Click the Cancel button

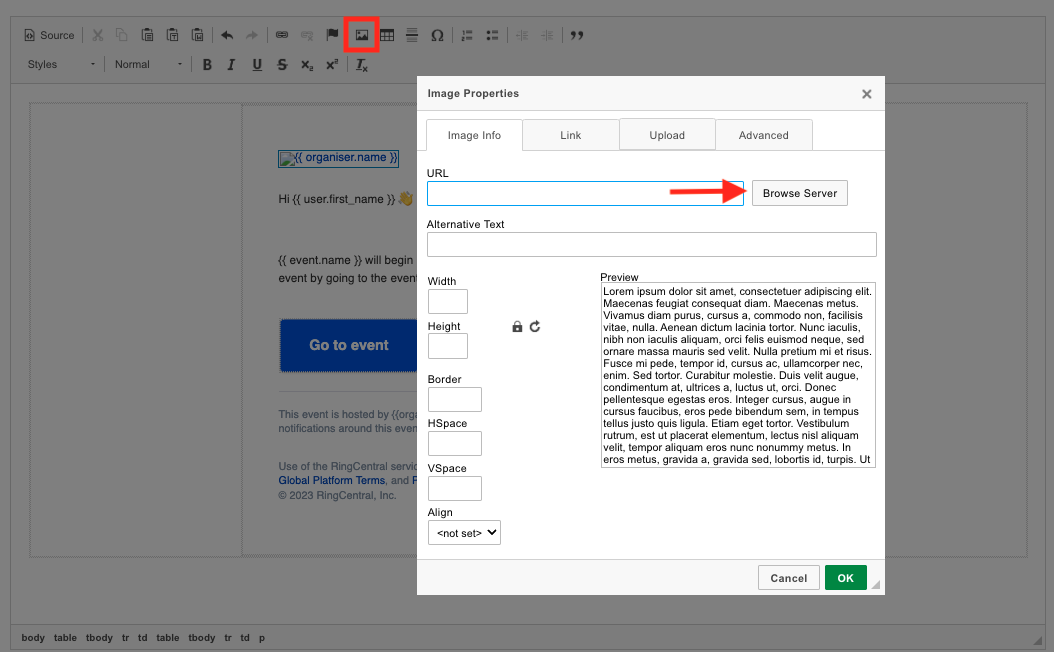click(x=788, y=577)
